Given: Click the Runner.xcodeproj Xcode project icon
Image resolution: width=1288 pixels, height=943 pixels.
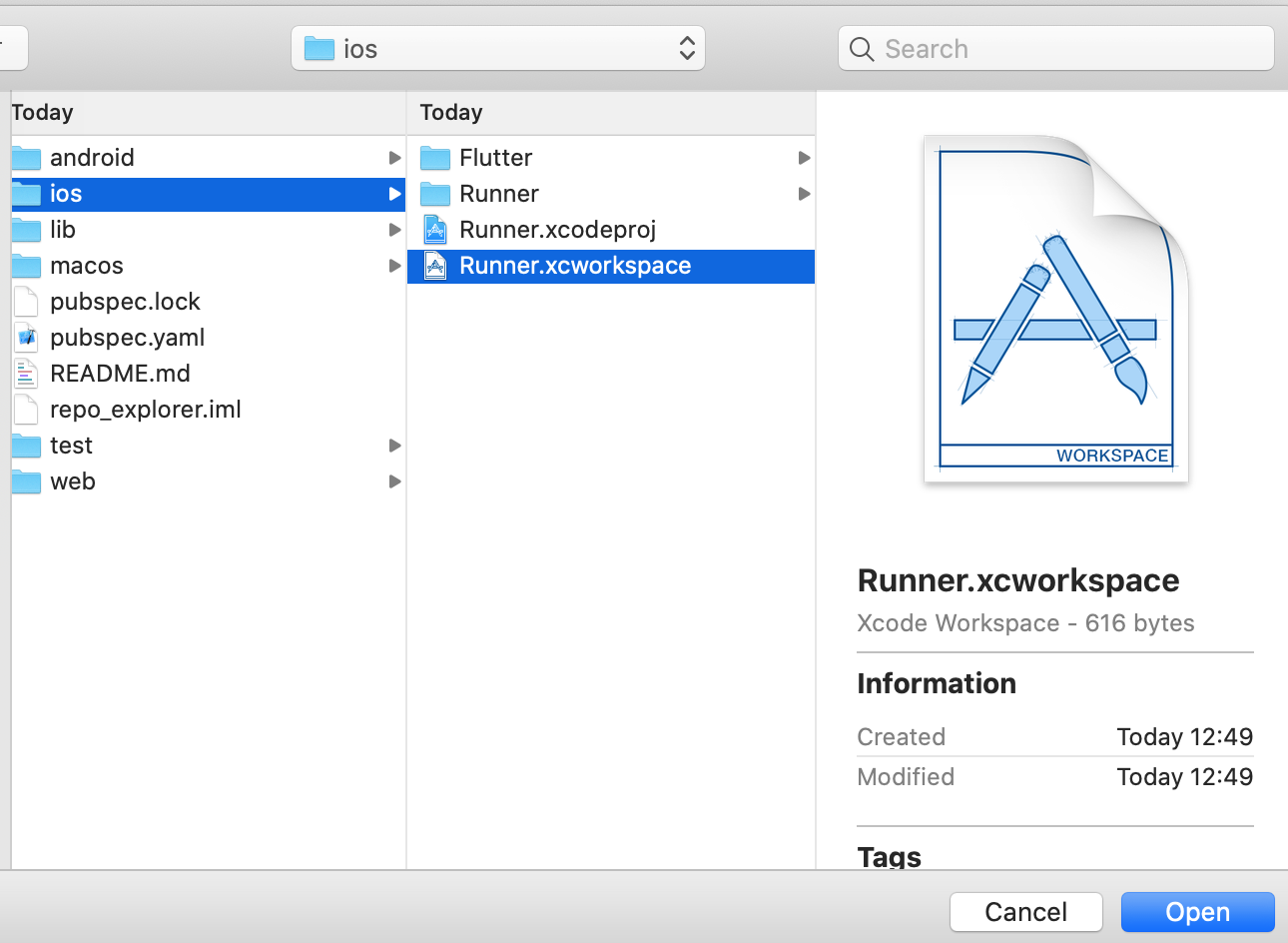Looking at the screenshot, I should tap(435, 230).
